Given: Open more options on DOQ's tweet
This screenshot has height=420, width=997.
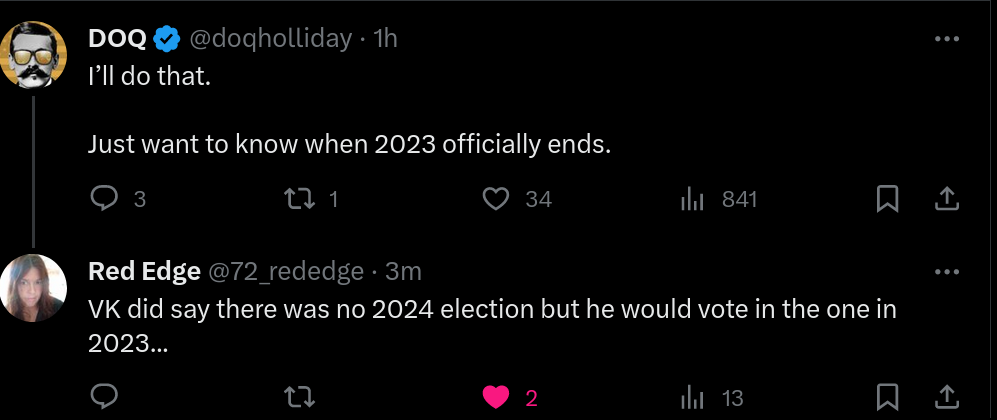Looking at the screenshot, I should [946, 39].
